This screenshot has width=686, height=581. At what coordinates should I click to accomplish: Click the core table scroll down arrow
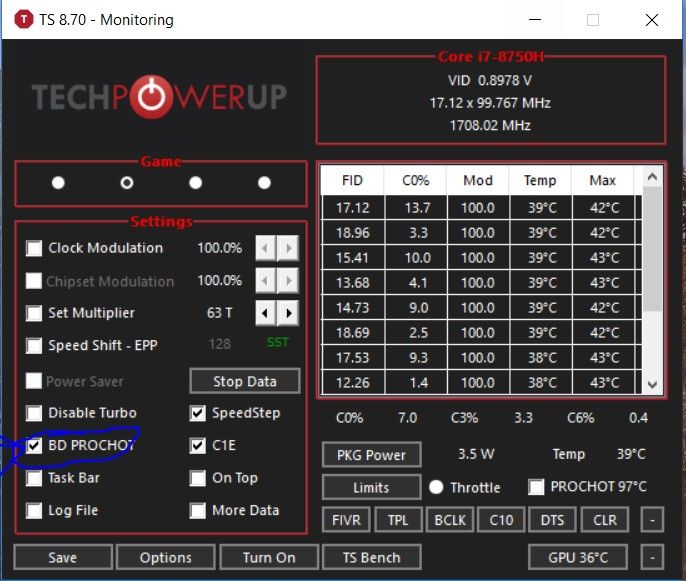pyautogui.click(x=652, y=385)
